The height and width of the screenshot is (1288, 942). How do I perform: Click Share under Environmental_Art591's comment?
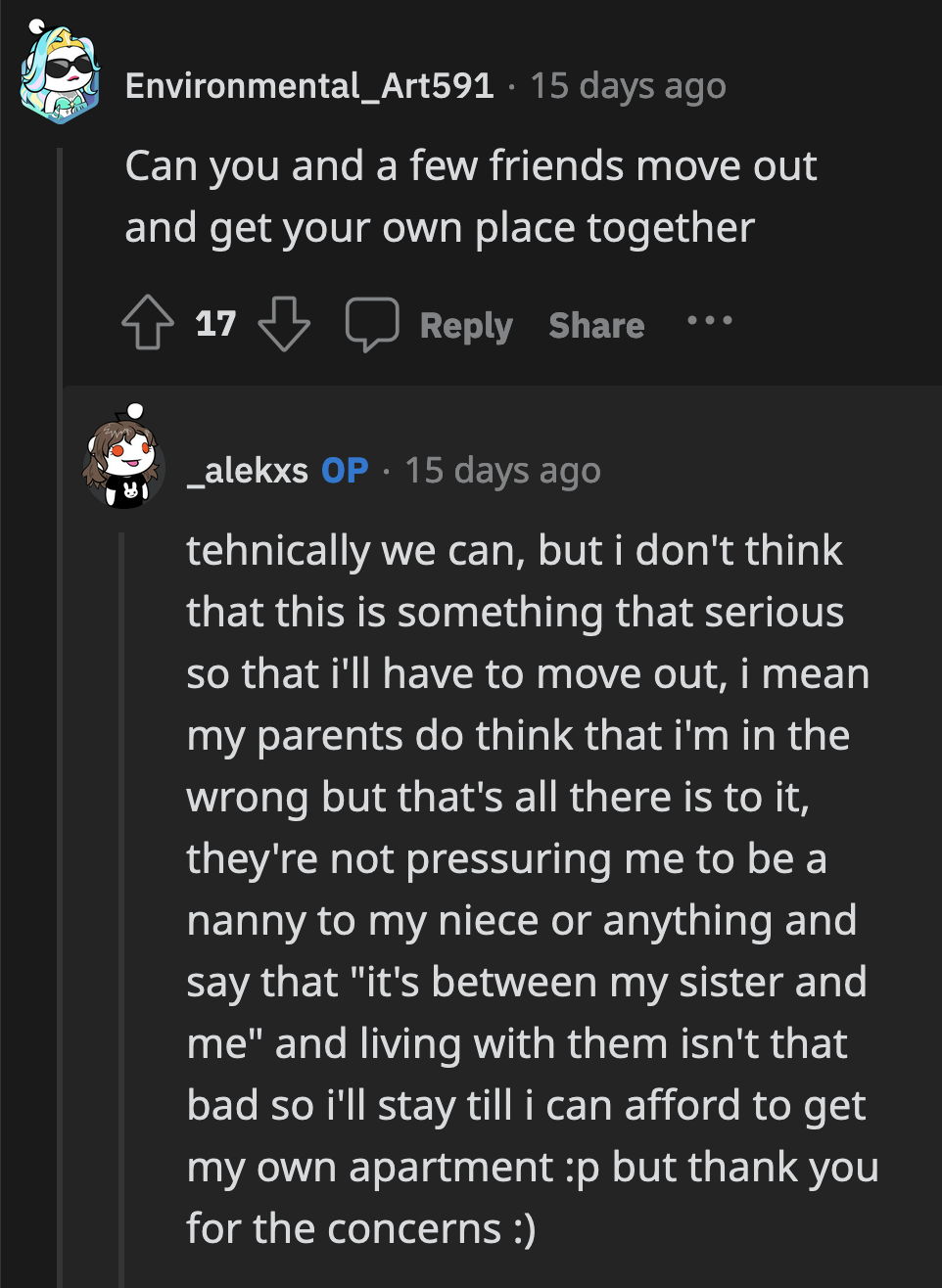(x=595, y=324)
